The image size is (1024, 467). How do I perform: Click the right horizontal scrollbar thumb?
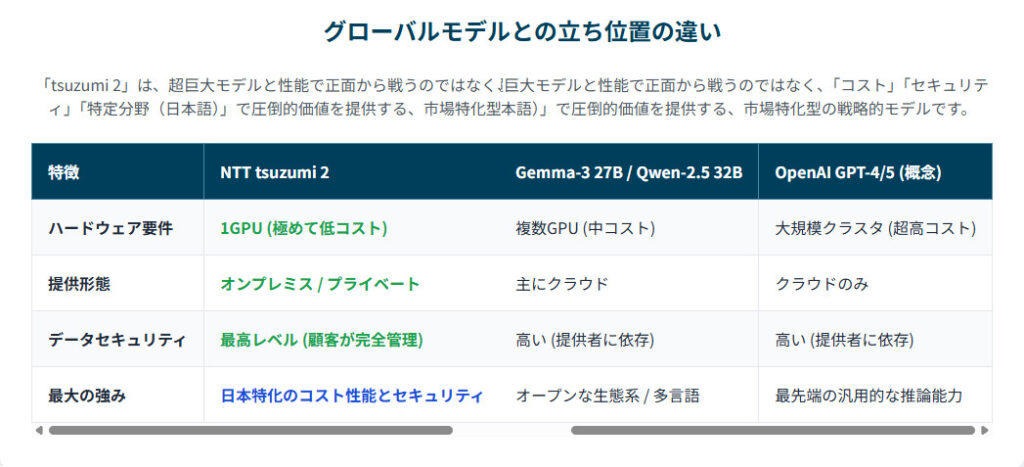coord(772,431)
